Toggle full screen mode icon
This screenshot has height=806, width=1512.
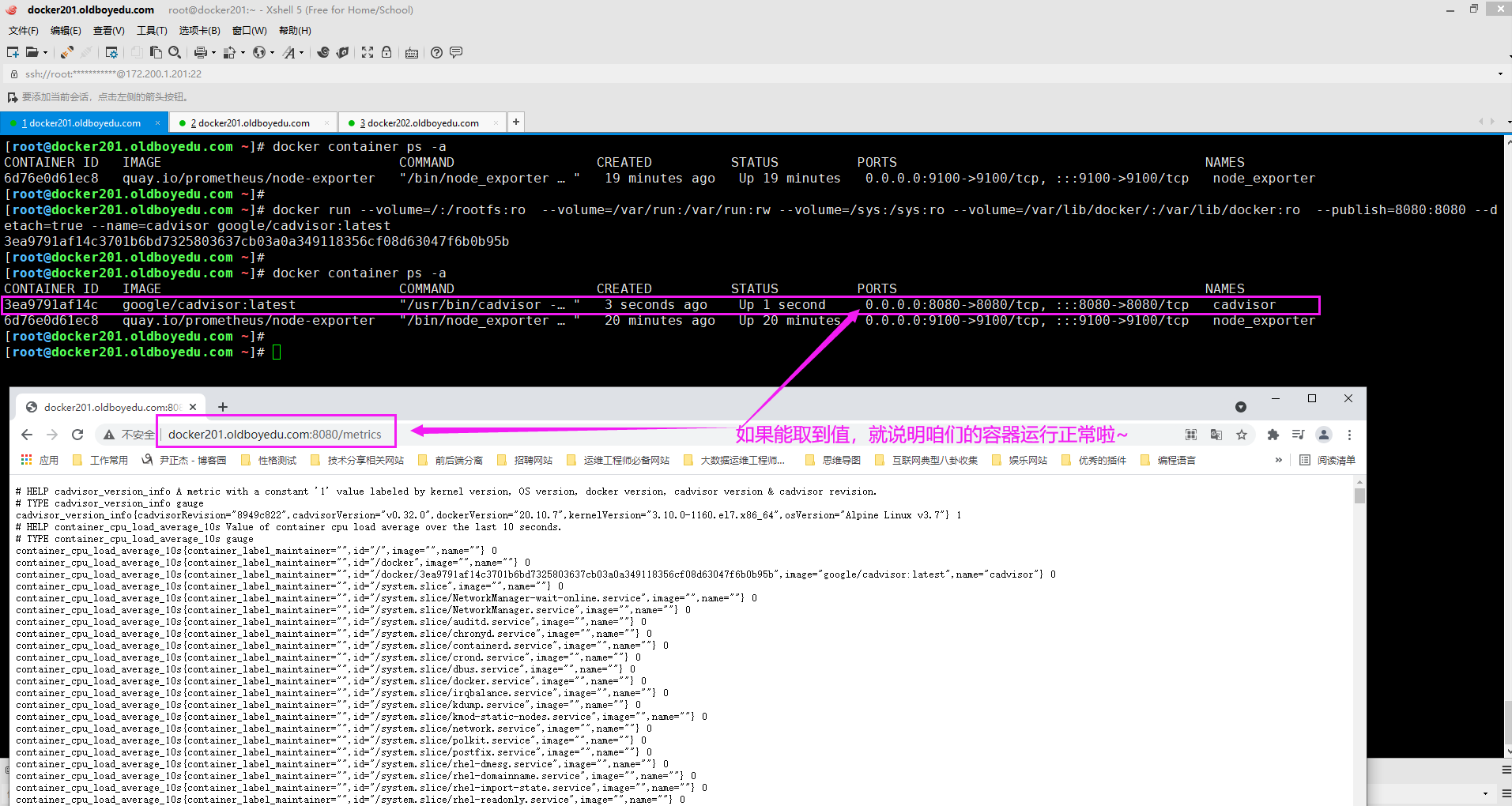[x=368, y=52]
